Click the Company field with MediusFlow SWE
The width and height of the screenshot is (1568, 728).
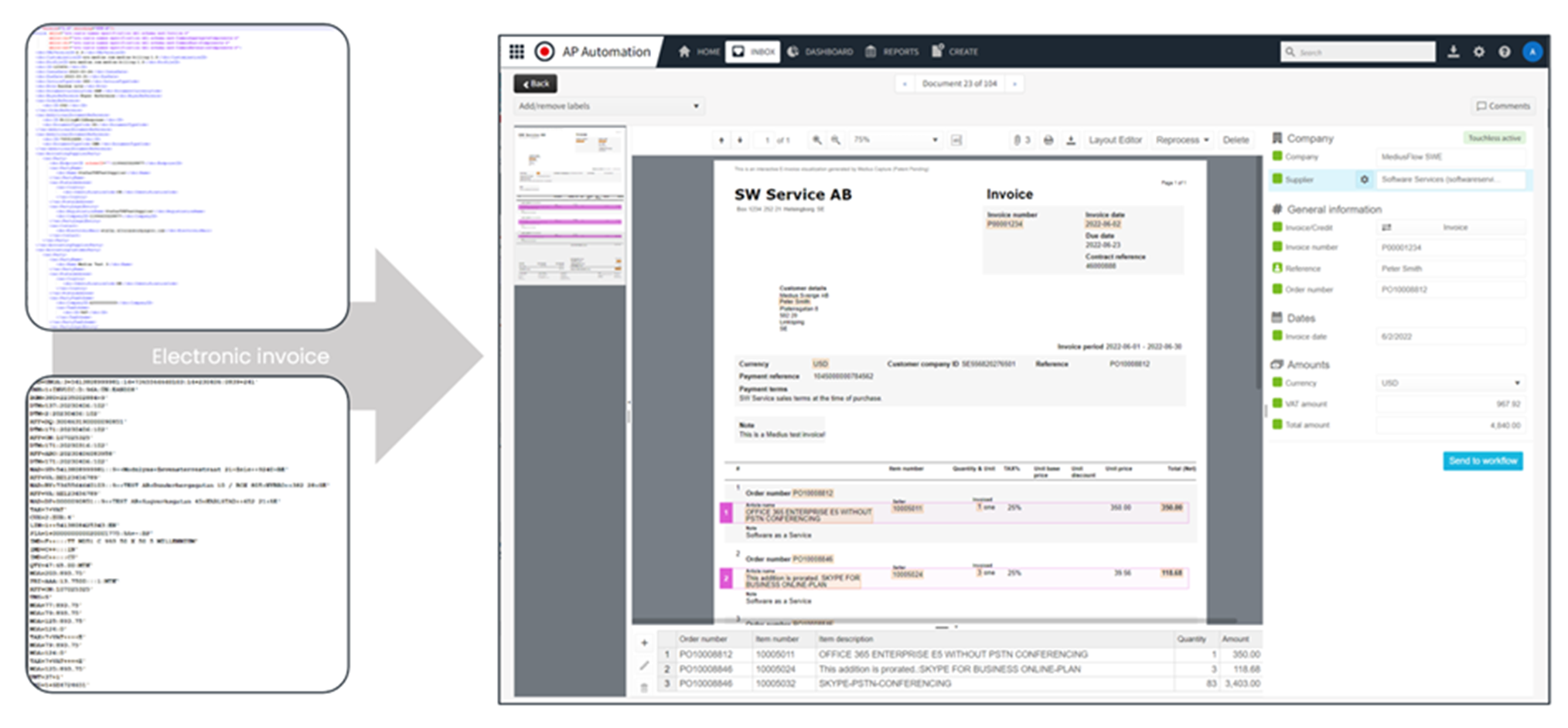[x=1450, y=157]
